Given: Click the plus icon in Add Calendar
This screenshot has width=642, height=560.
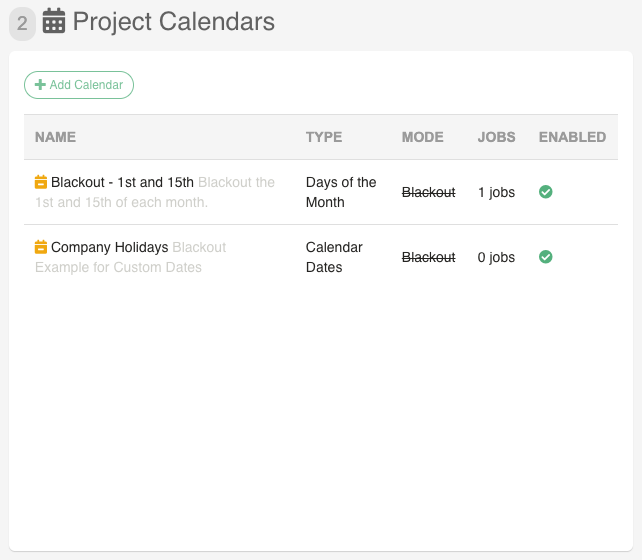Looking at the screenshot, I should coord(40,85).
